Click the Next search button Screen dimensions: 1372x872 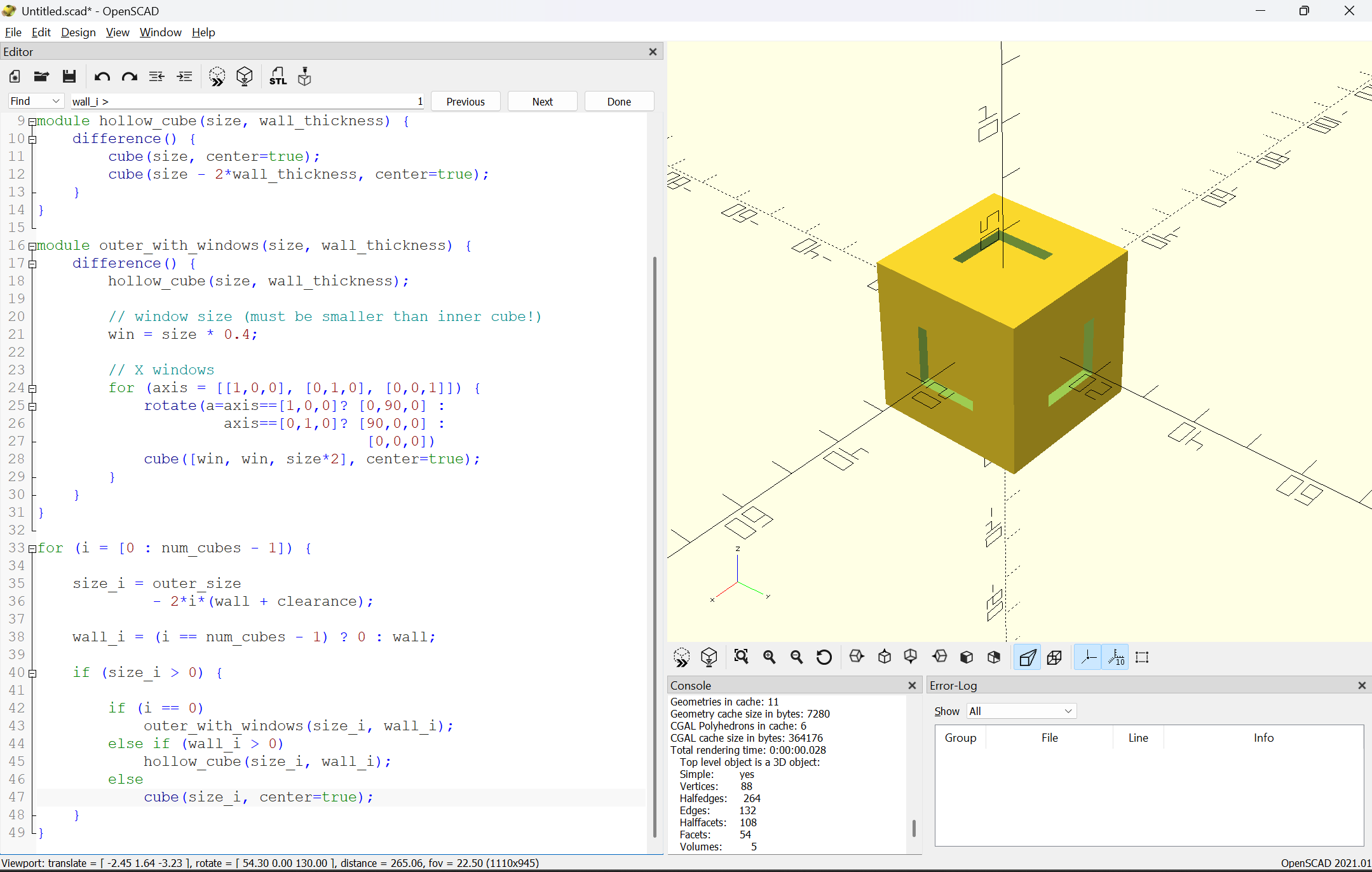(542, 101)
